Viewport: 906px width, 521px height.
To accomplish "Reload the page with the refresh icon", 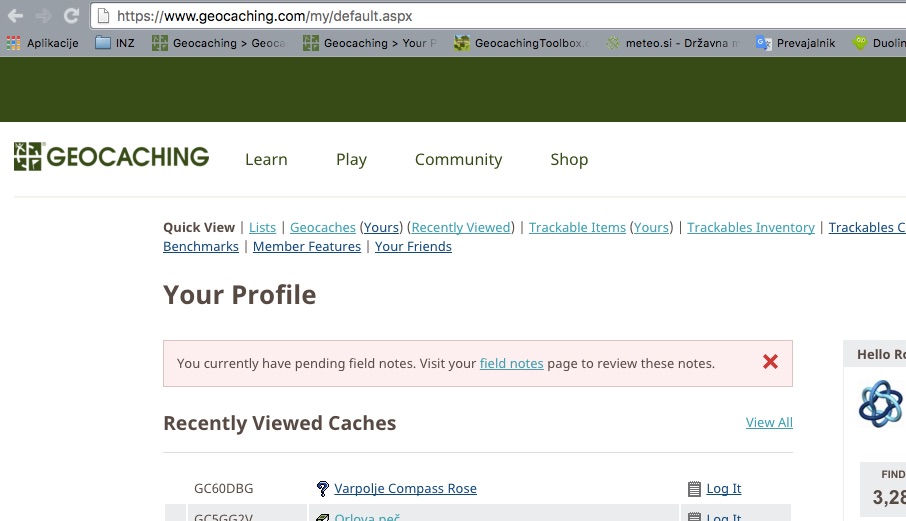I will pos(71,16).
